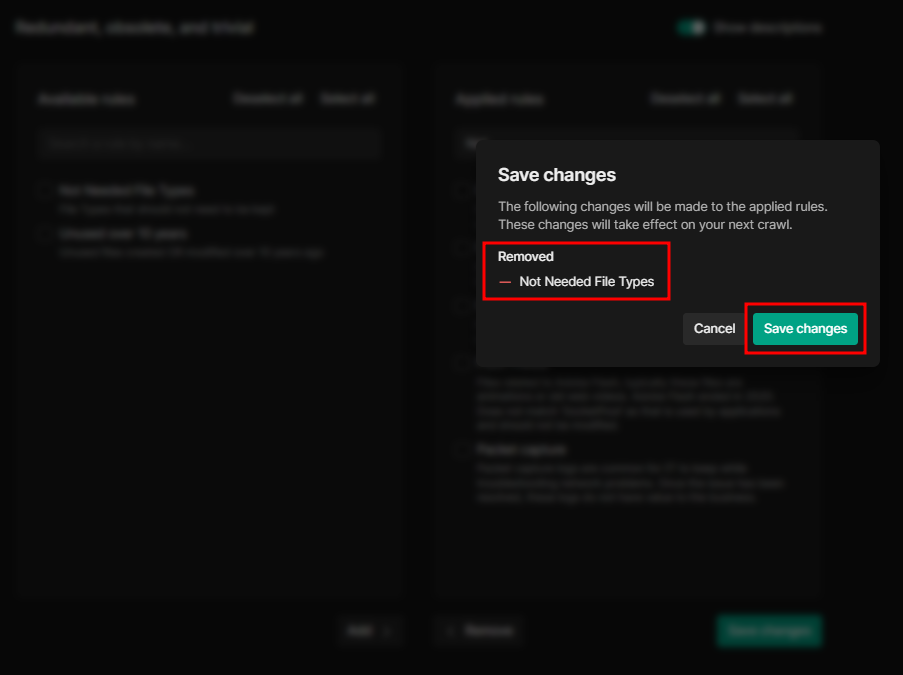Click Deselect all in Applied rules panel

(685, 99)
